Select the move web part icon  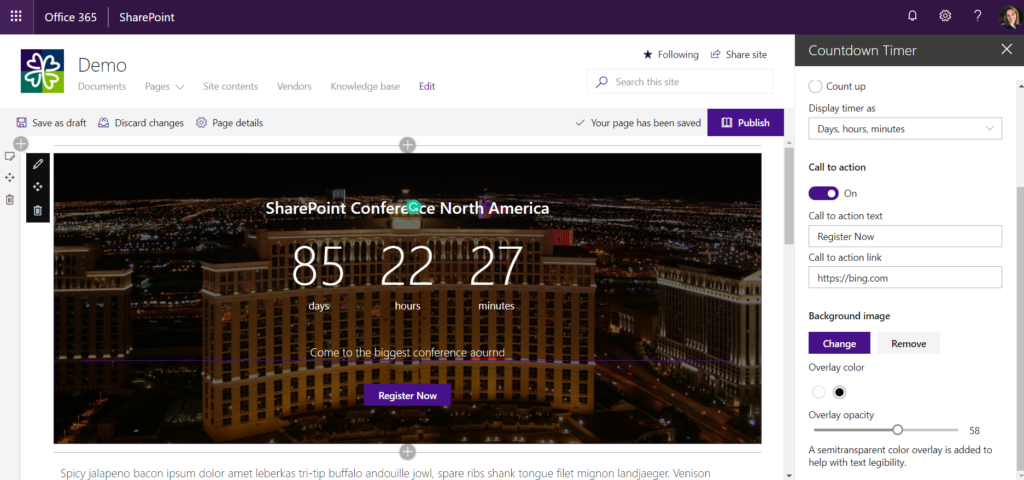coord(38,187)
